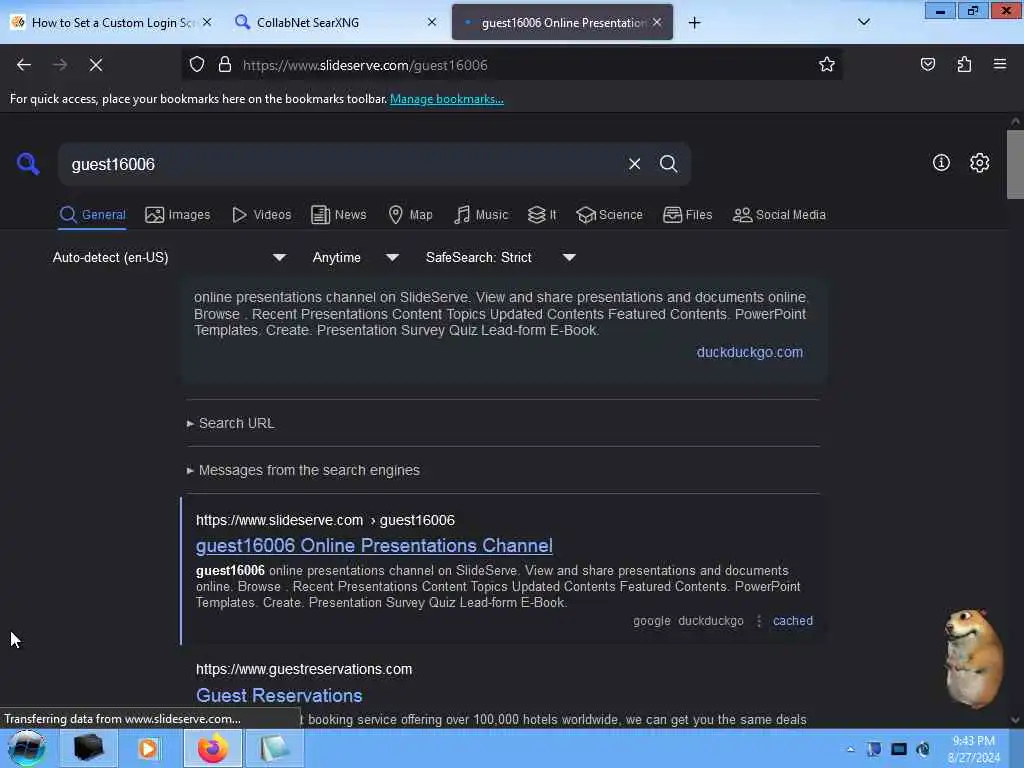1024x768 pixels.
Task: Click the monitor-shaped tray icon
Action: tap(899, 749)
